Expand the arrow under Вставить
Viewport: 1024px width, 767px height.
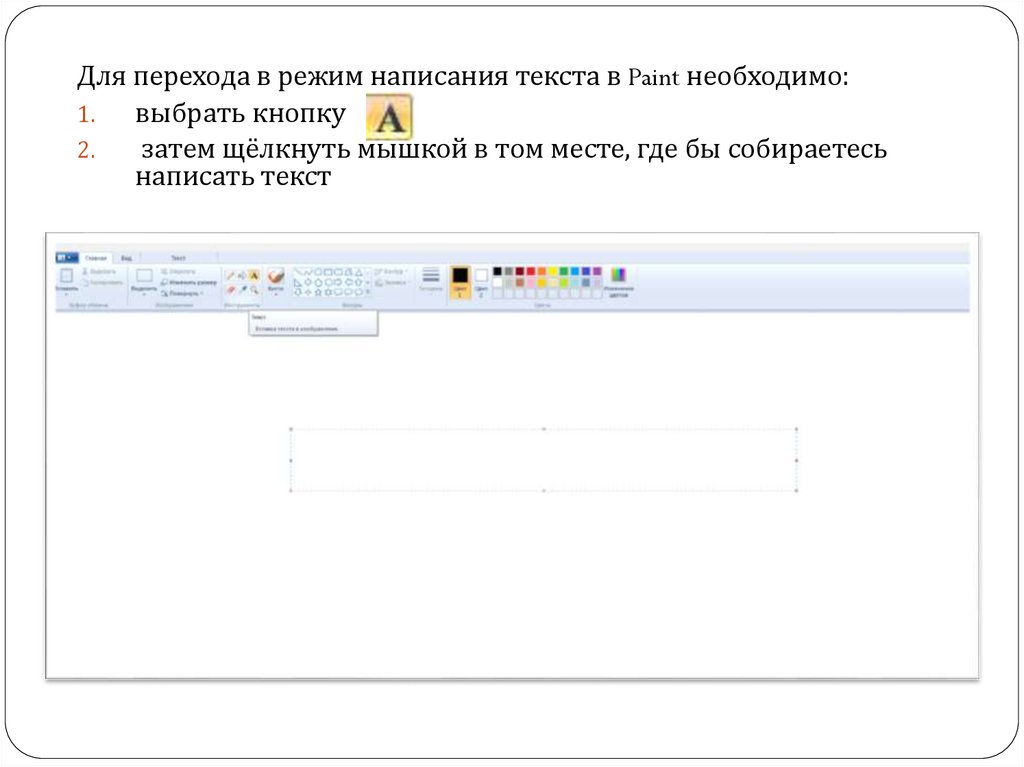(67, 293)
